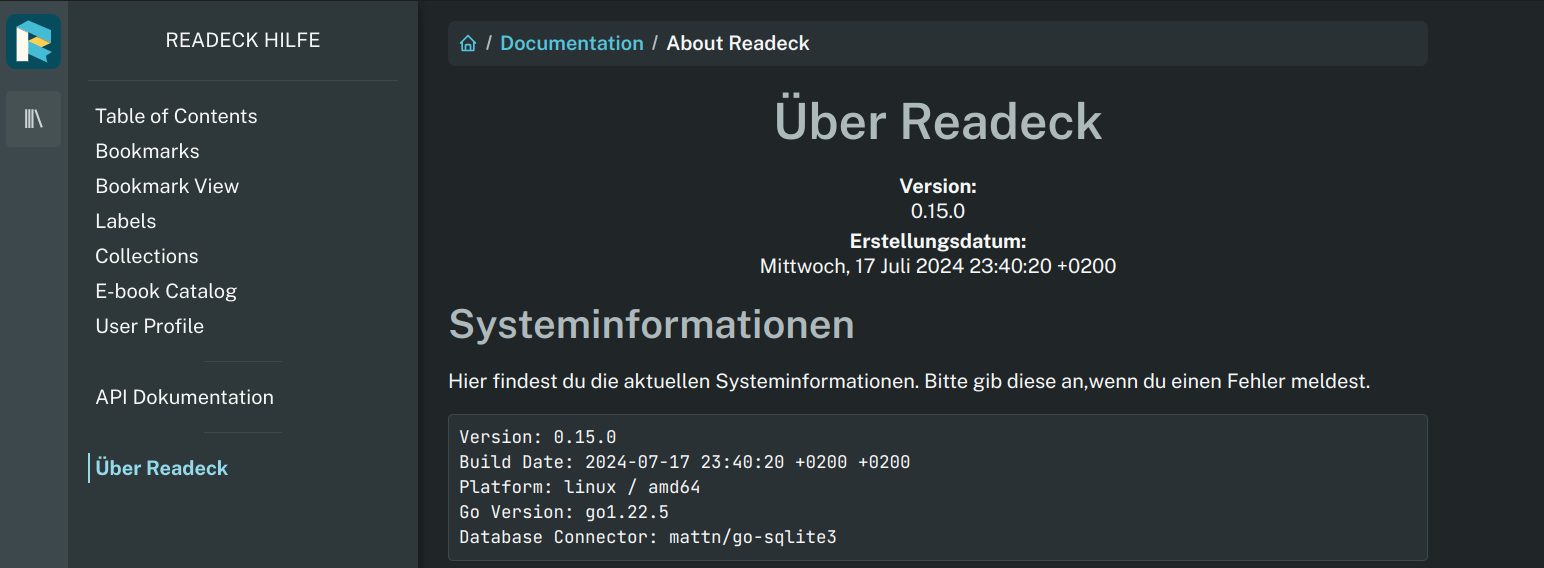
Task: Open the Bookmarks help page
Action: coord(147,151)
